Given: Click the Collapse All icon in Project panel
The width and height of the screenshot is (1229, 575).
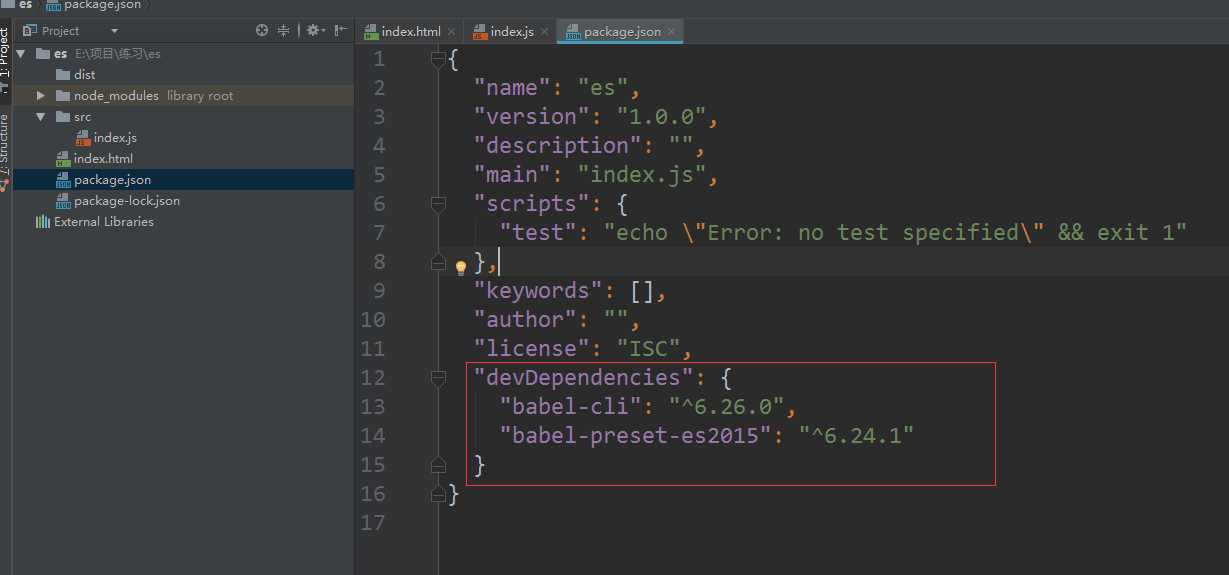Looking at the screenshot, I should click(283, 31).
